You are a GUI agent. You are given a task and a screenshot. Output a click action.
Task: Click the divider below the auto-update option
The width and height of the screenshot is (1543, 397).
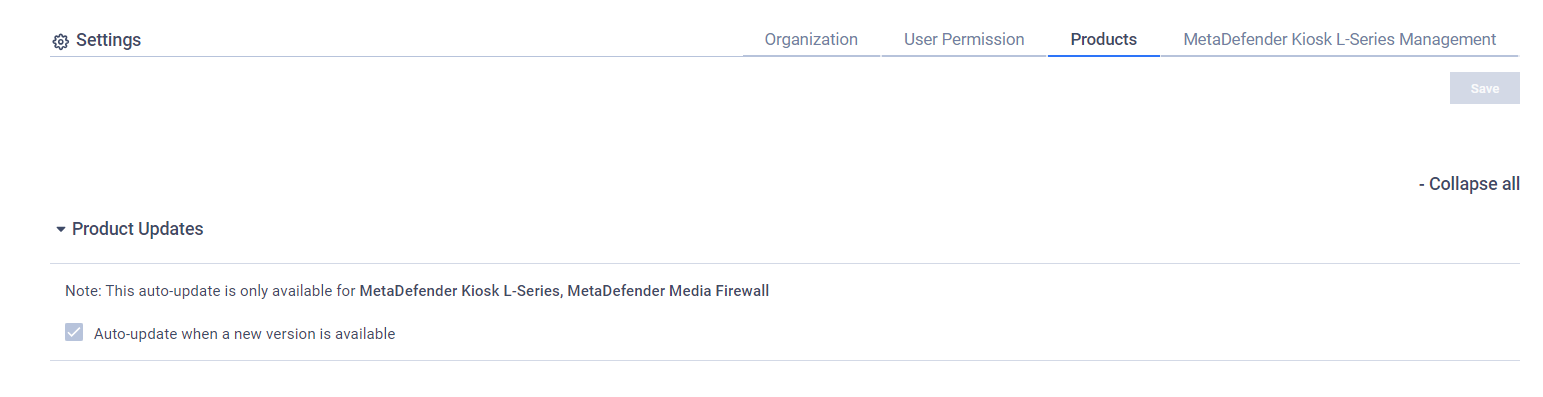tap(785, 360)
